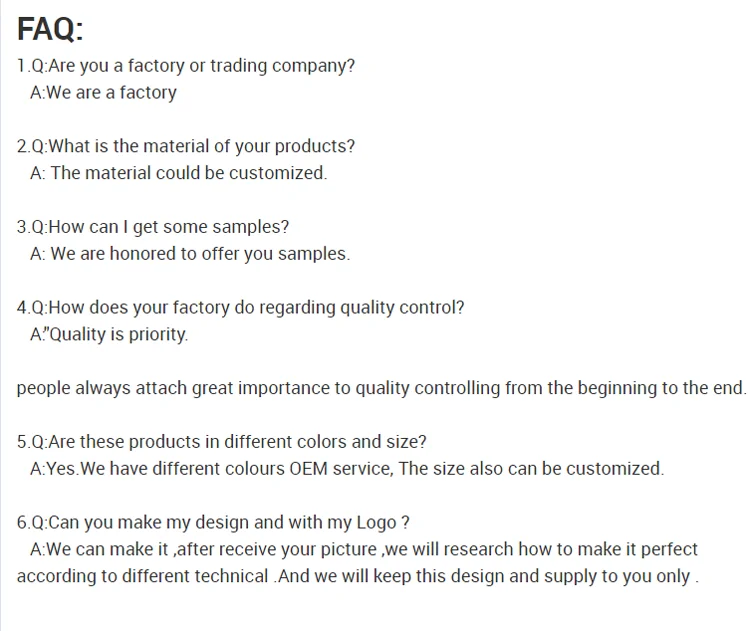This screenshot has height=631, width=750.
Task: Click 'trading company?' in question 1
Action: coord(283,66)
